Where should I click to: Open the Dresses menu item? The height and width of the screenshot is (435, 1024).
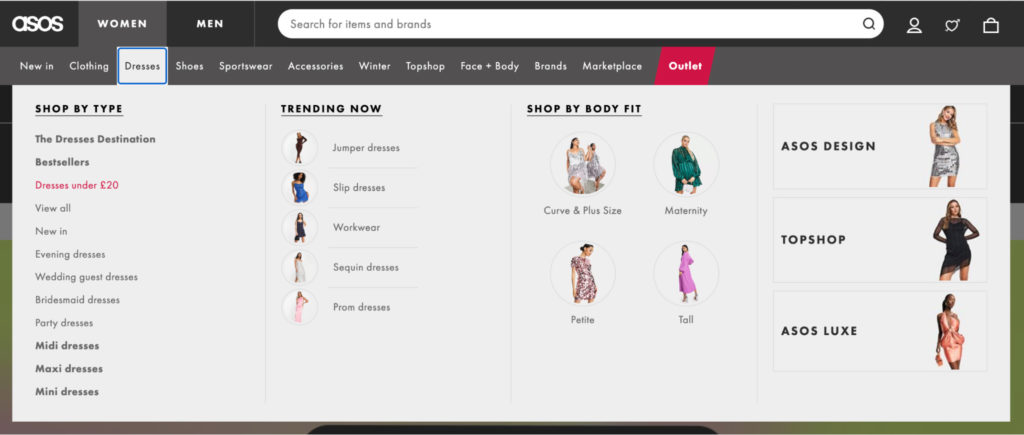[x=142, y=66]
